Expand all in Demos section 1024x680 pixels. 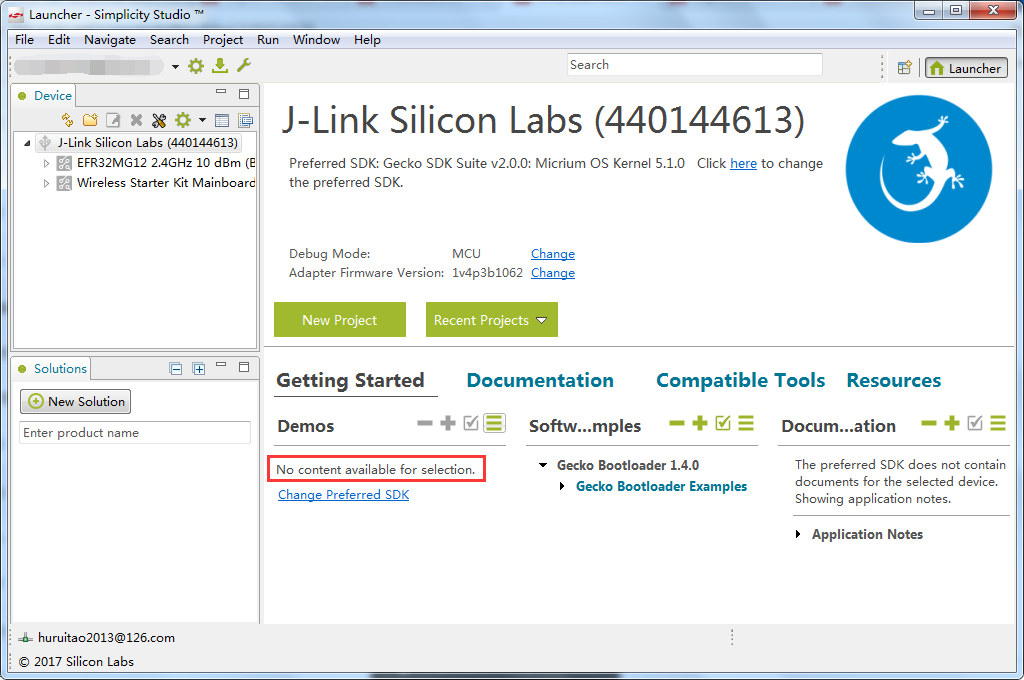(x=448, y=423)
